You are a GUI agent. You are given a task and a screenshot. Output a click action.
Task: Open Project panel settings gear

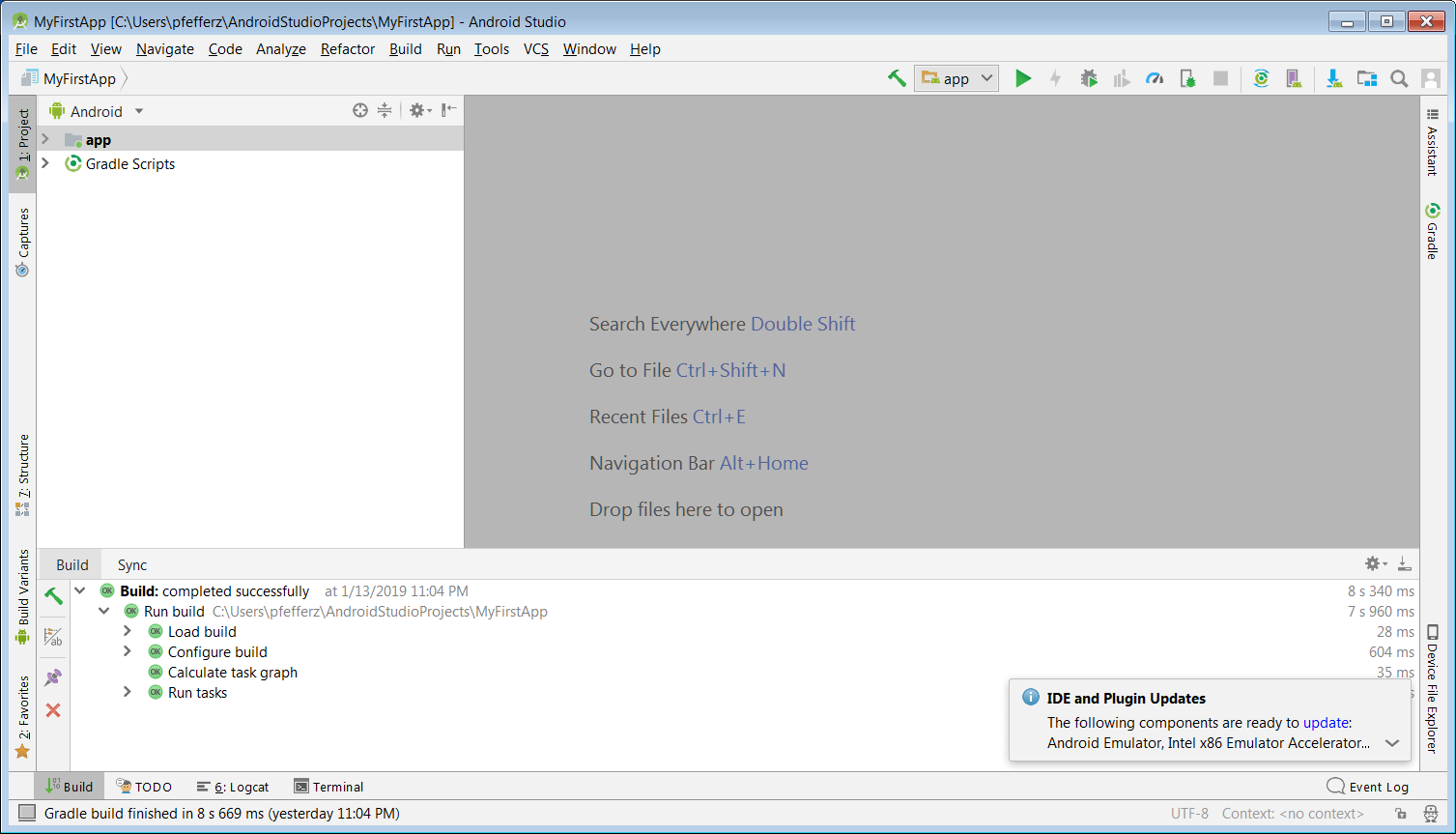point(419,110)
